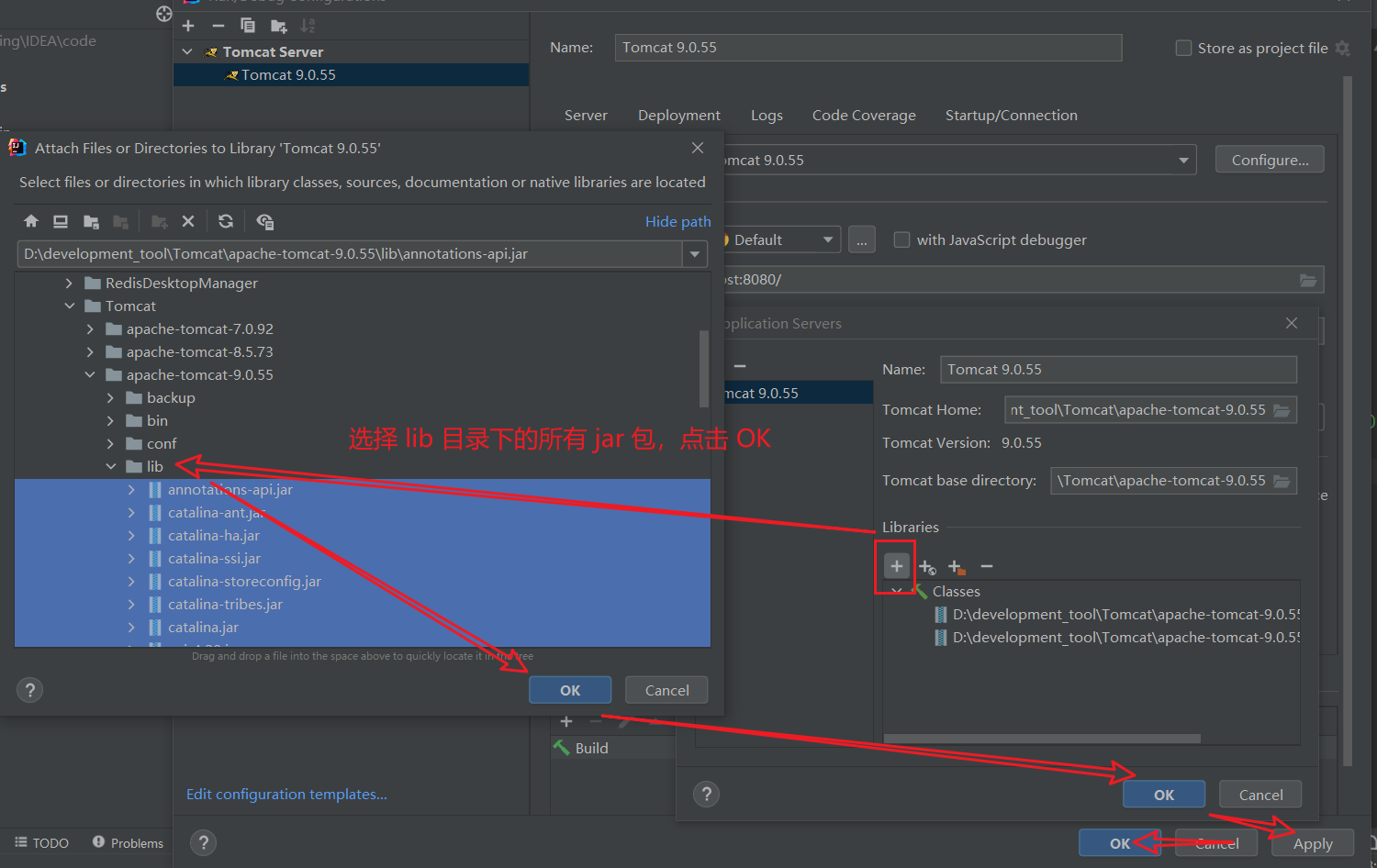This screenshot has height=868, width=1377.
Task: Click Cancel in Application Servers dialog
Action: coord(1260,795)
